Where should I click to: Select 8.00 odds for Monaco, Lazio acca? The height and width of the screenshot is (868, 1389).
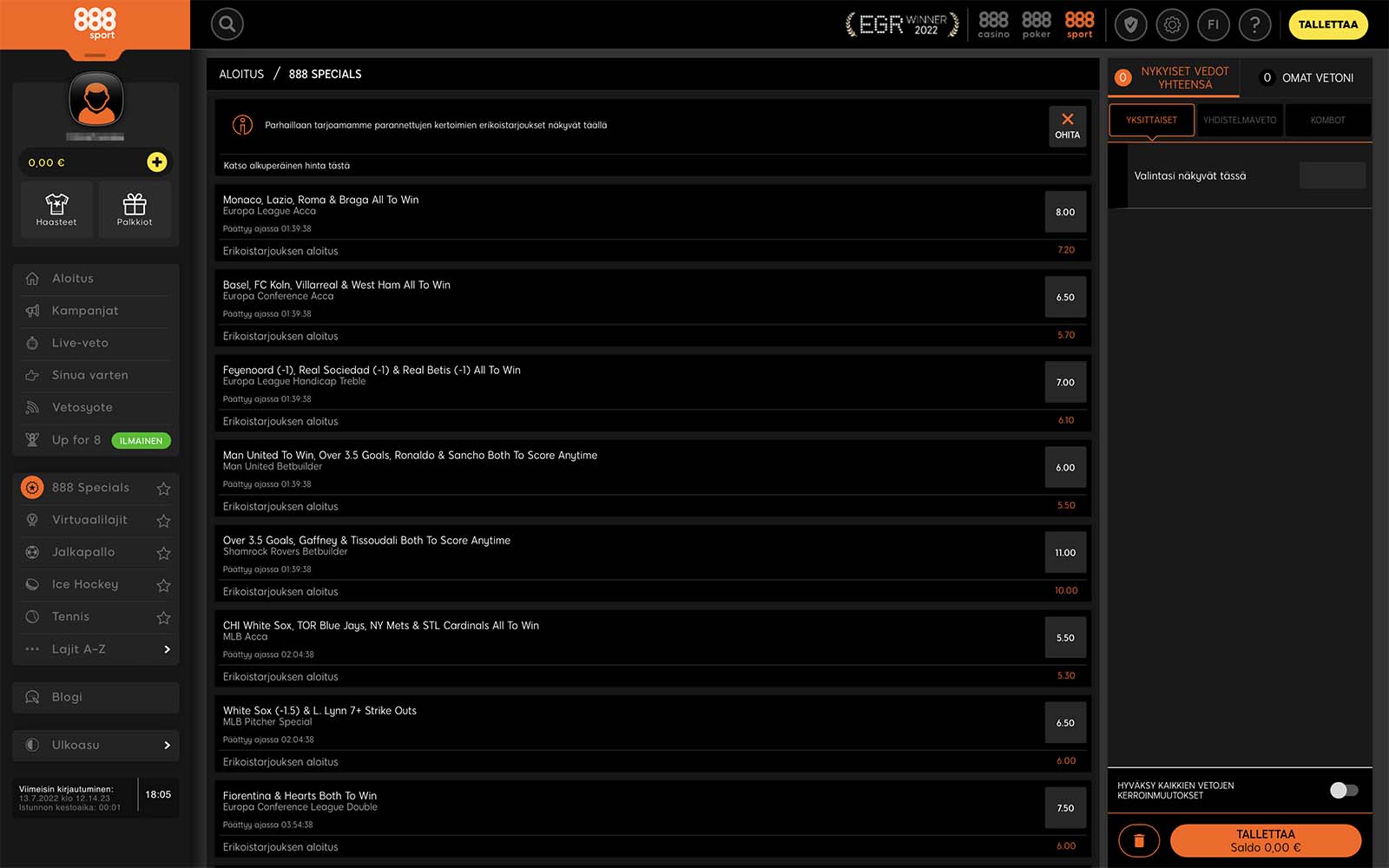click(x=1065, y=212)
